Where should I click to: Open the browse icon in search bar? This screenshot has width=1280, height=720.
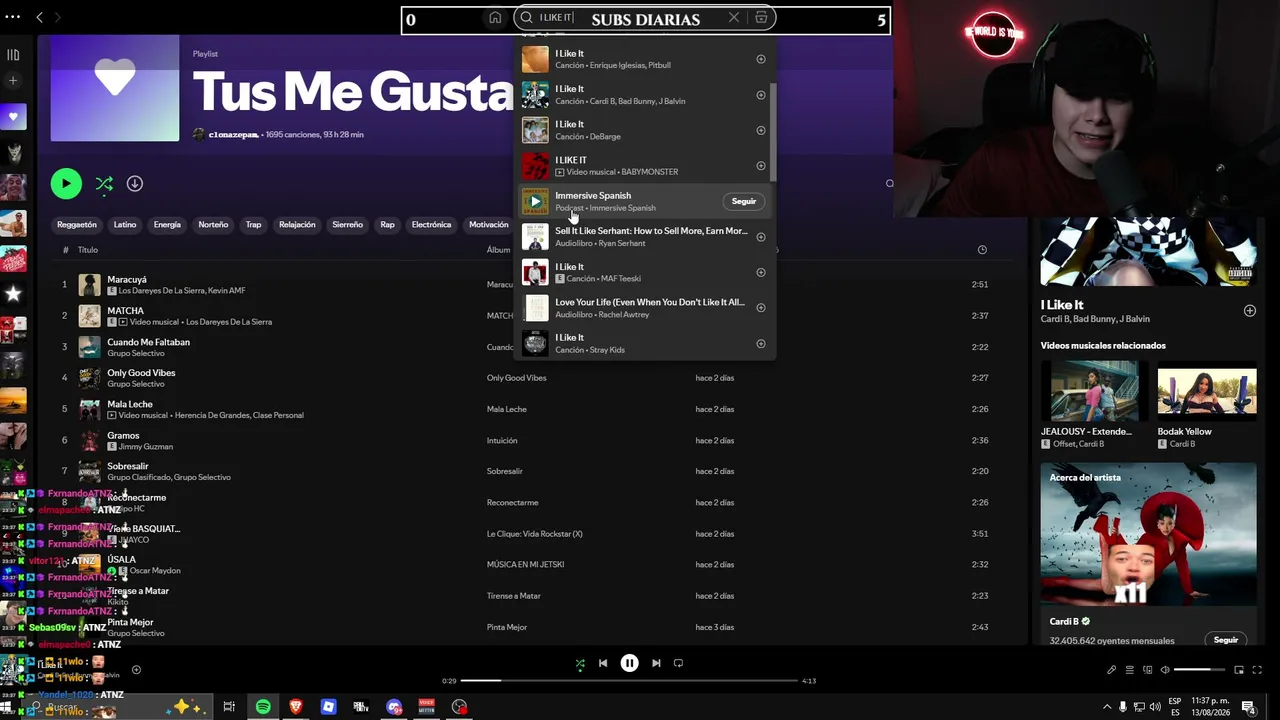761,18
